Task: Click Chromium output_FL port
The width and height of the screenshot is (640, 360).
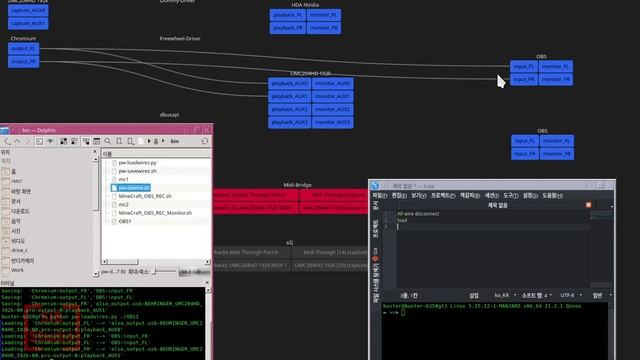Action: click(x=24, y=49)
